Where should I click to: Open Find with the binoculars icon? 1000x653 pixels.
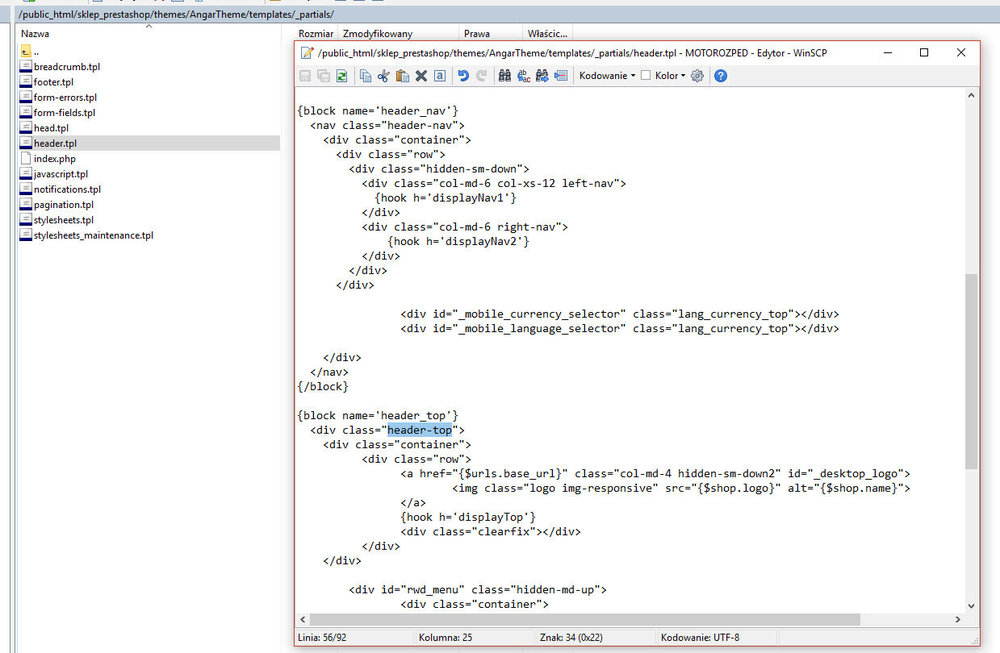tap(505, 76)
